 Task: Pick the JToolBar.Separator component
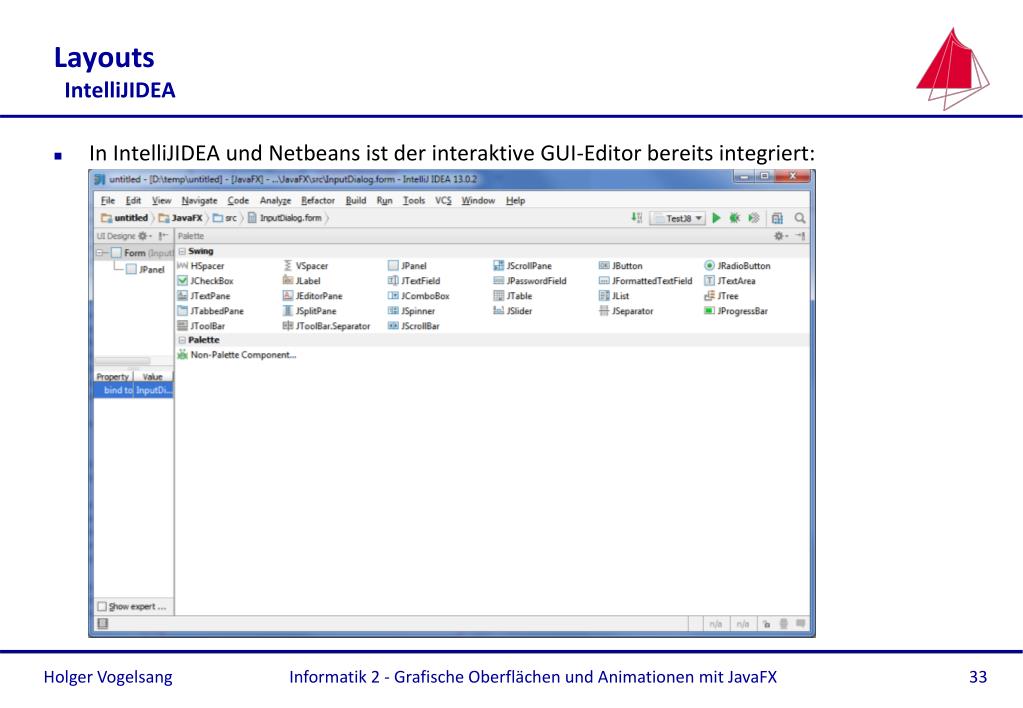click(327, 326)
